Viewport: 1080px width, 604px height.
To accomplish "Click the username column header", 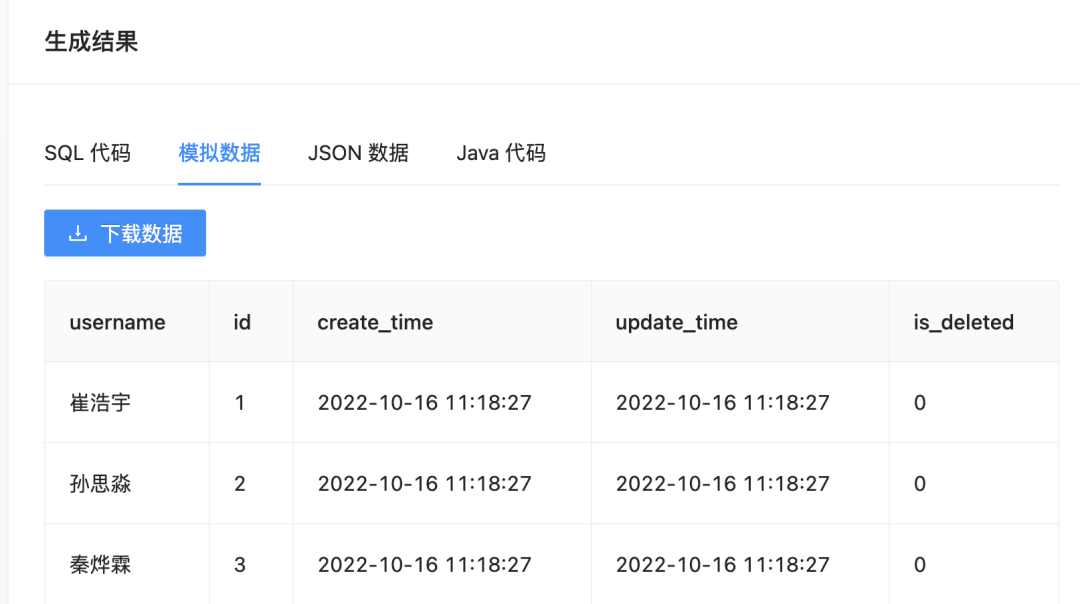I will click(117, 322).
